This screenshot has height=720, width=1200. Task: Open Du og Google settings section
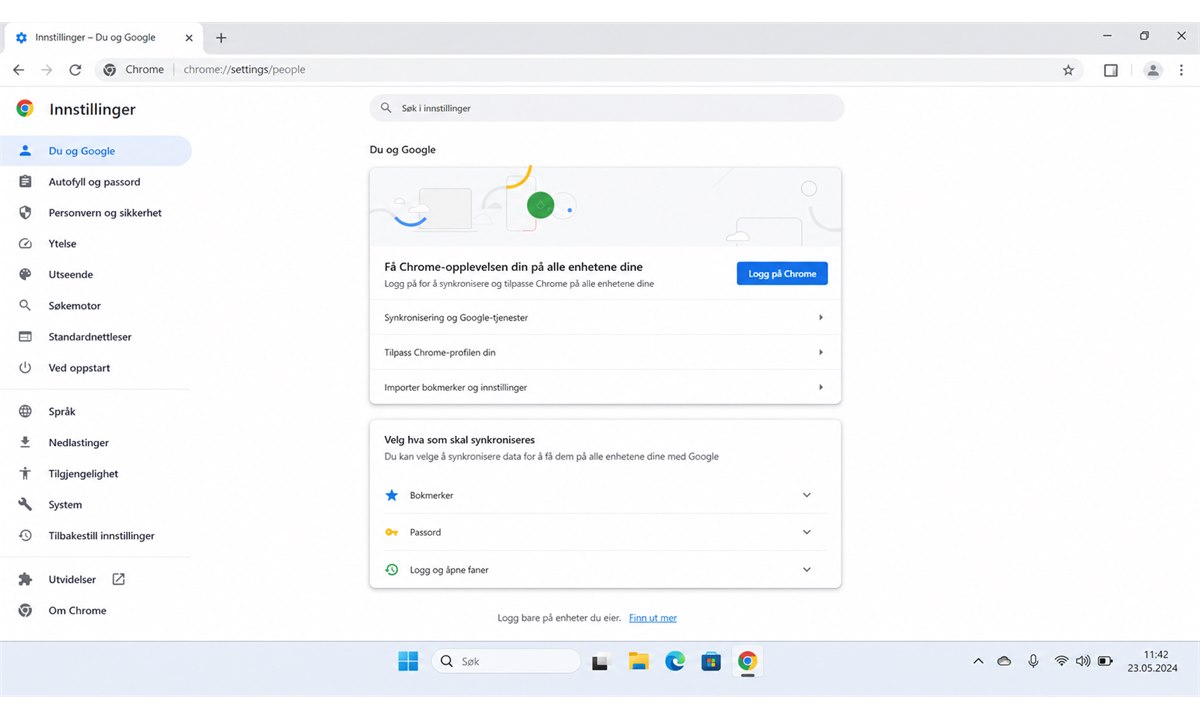click(95, 151)
